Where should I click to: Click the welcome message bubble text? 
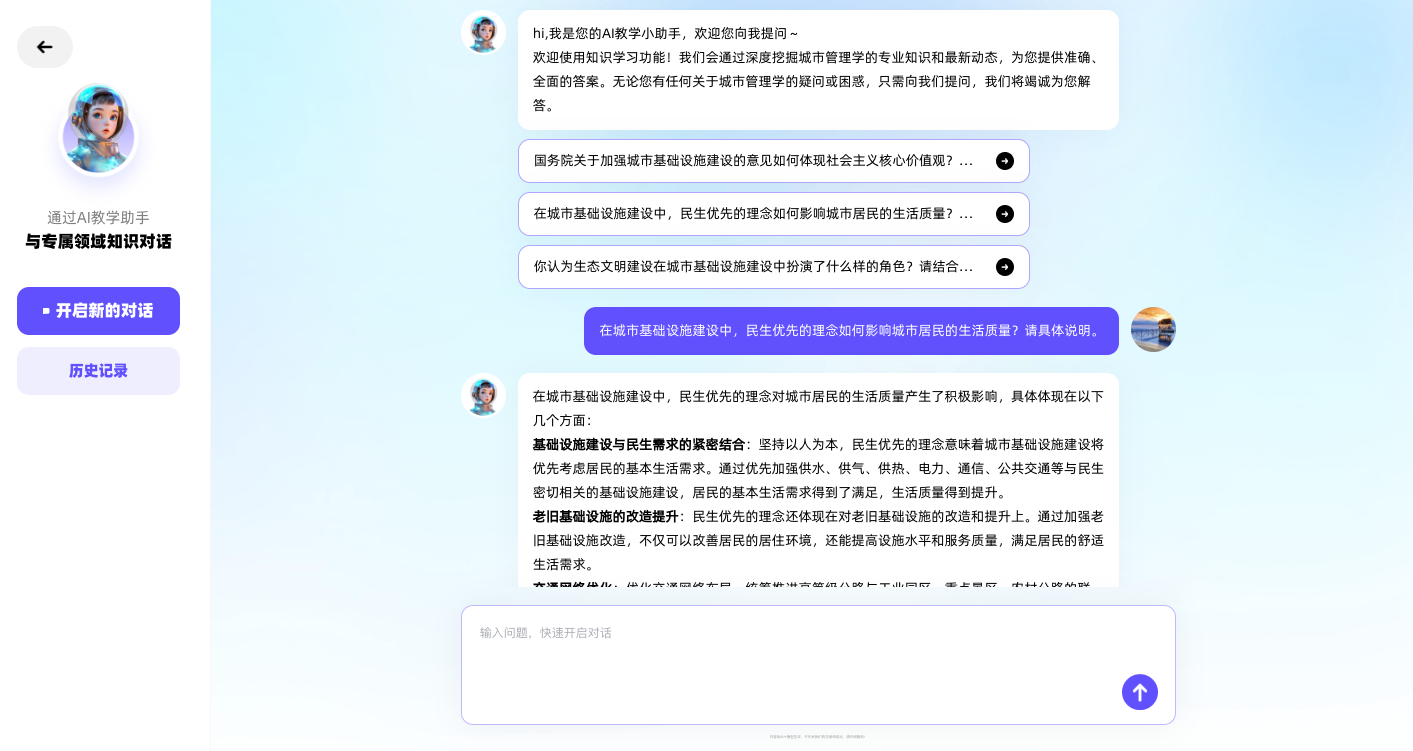coord(817,70)
